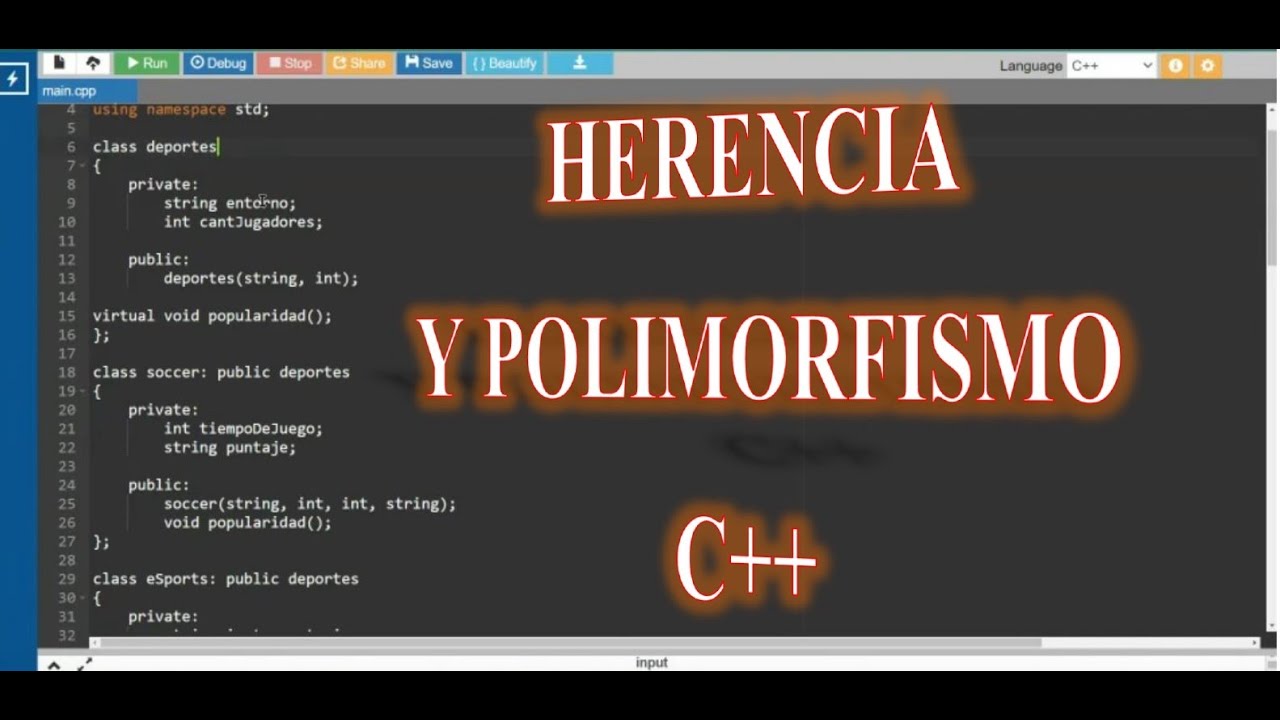The image size is (1280, 720).
Task: Click 'string puntaje;' on line 22
Action: 230,447
